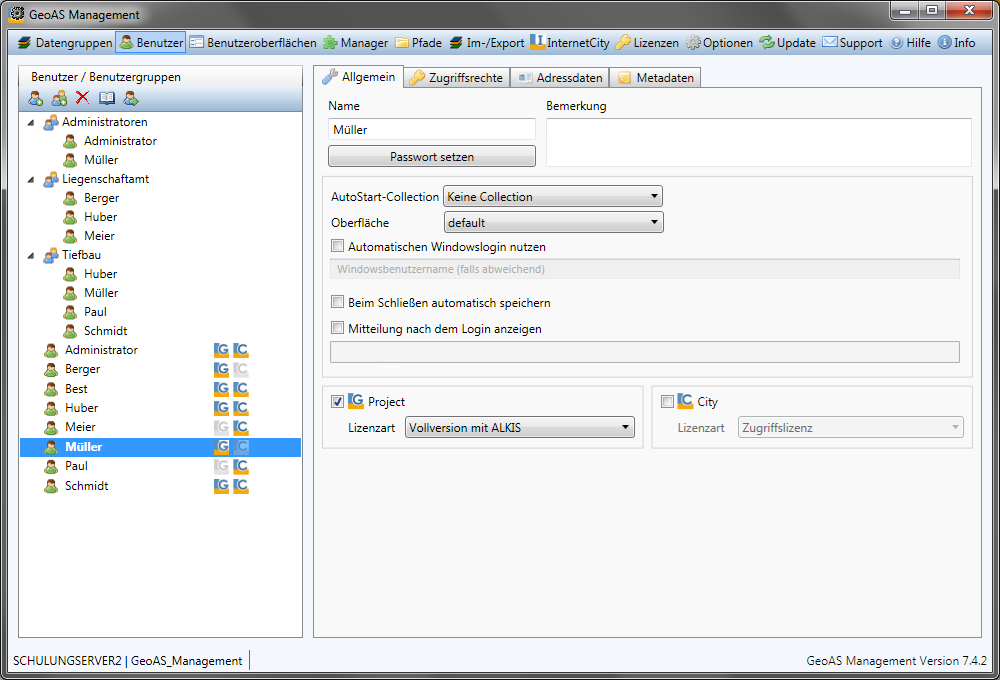Image resolution: width=1000 pixels, height=680 pixels.
Task: Click the Project license icon beside Berger
Action: (222, 370)
